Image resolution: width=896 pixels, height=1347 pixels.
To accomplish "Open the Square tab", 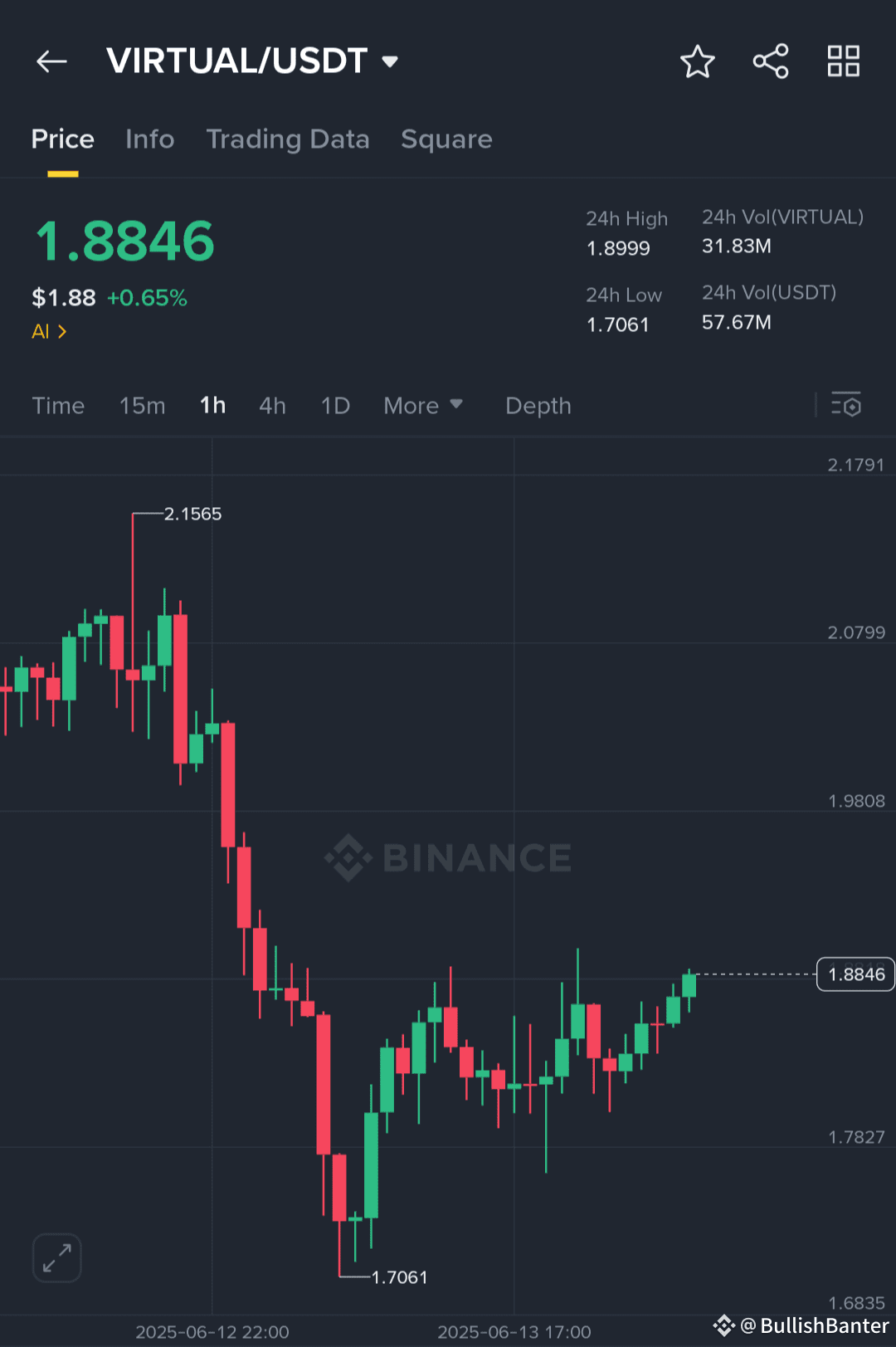I will pyautogui.click(x=446, y=139).
